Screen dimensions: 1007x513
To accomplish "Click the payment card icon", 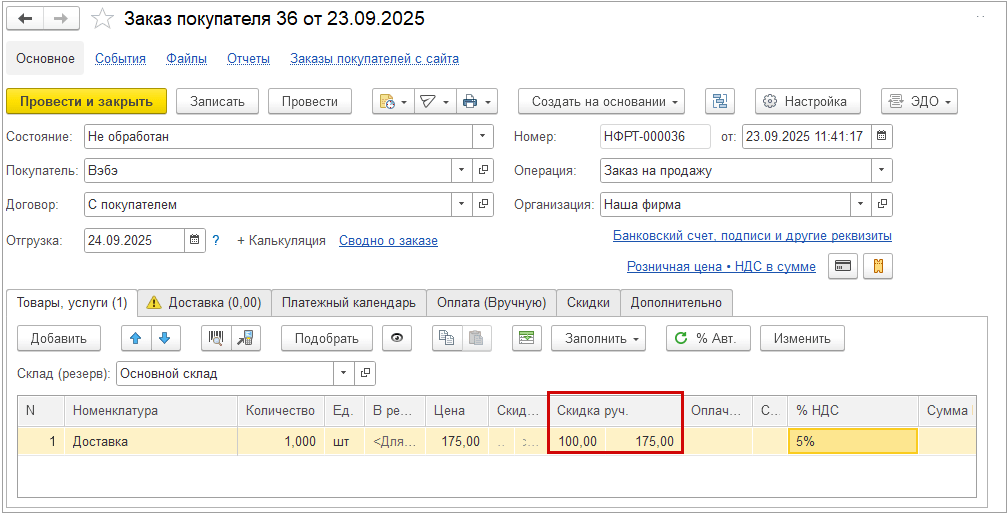I will tap(843, 266).
